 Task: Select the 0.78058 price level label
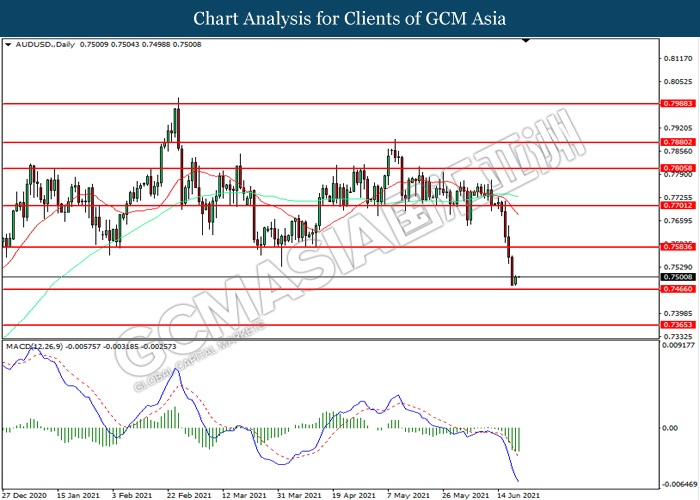point(678,168)
